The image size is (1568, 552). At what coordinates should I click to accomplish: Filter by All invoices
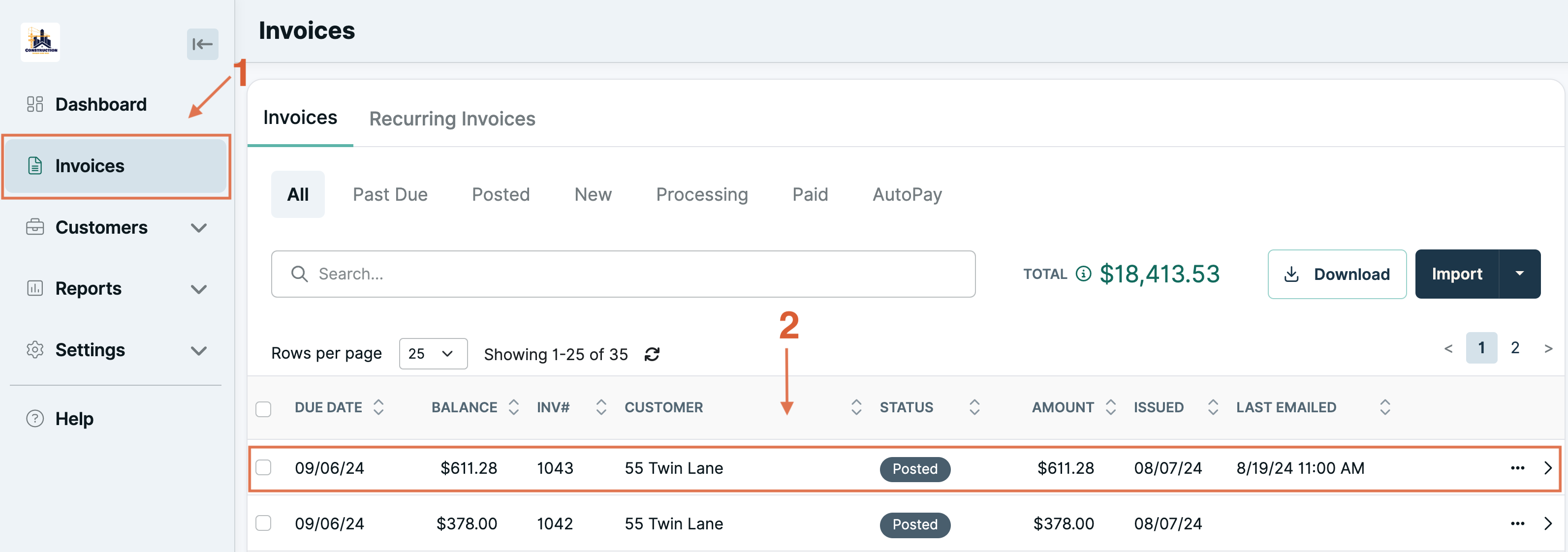(298, 195)
